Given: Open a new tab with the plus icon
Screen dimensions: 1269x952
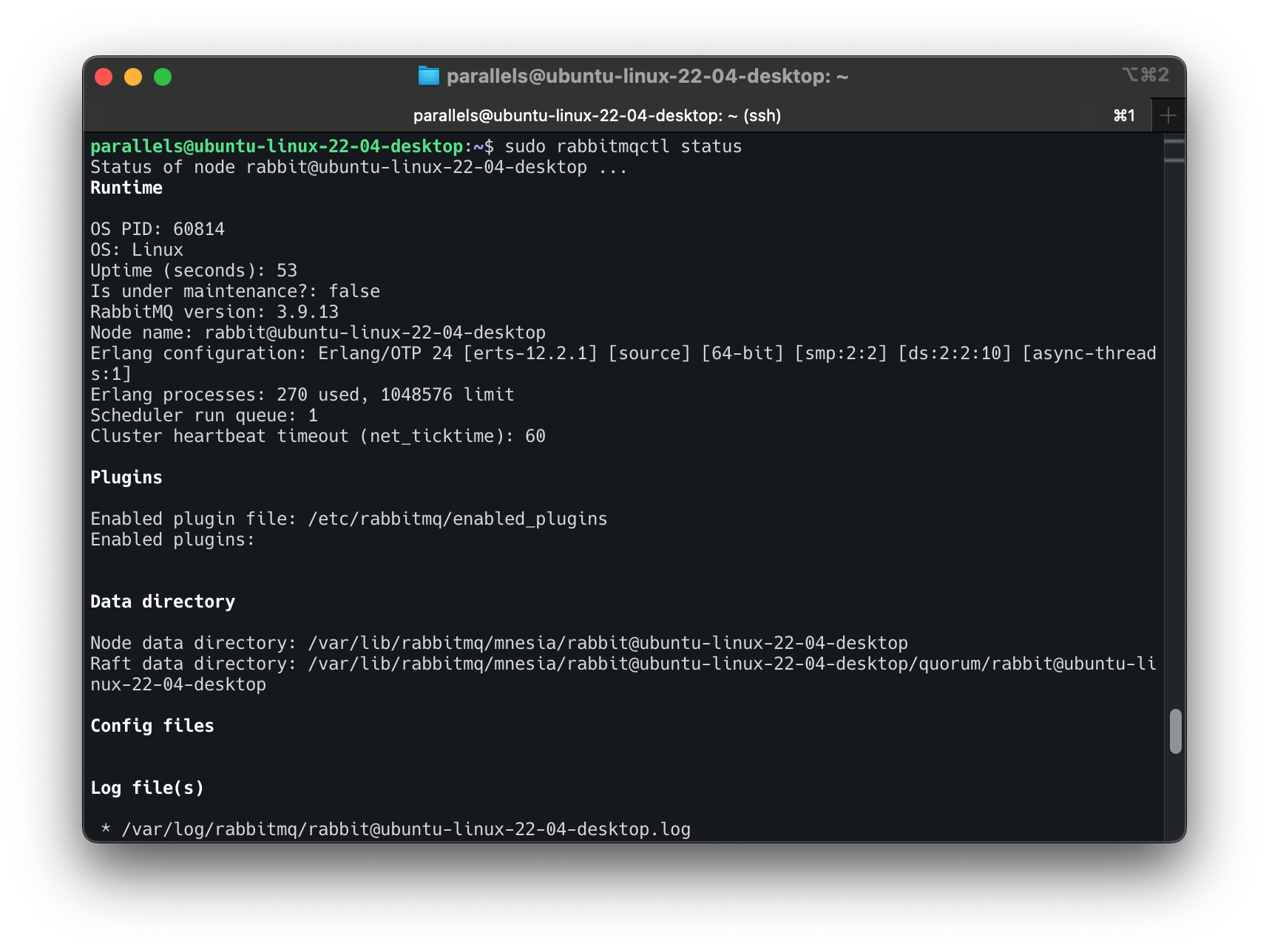Looking at the screenshot, I should point(1168,115).
